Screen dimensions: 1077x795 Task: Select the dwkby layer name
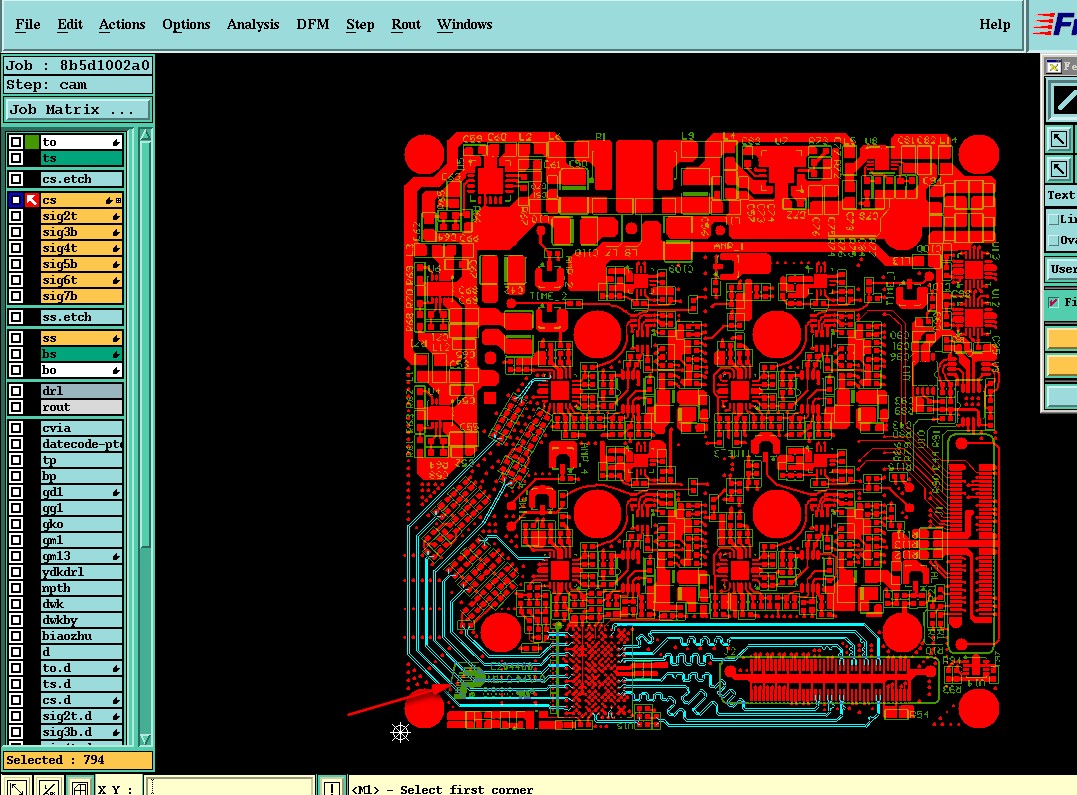click(x=81, y=620)
